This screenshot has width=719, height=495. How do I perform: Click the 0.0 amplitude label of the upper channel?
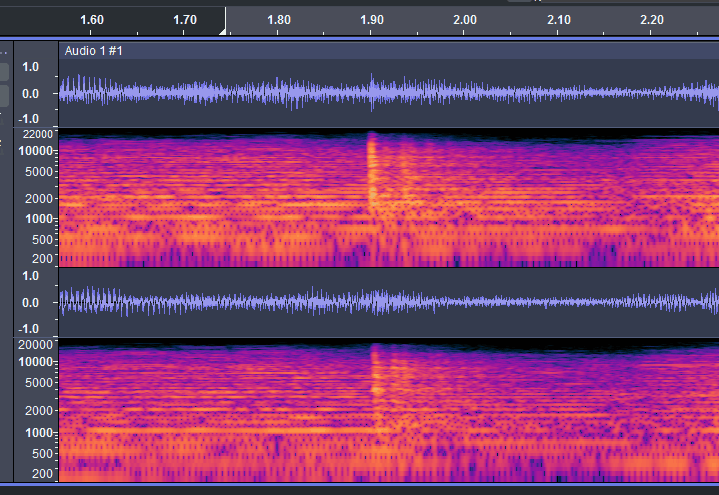pos(31,94)
